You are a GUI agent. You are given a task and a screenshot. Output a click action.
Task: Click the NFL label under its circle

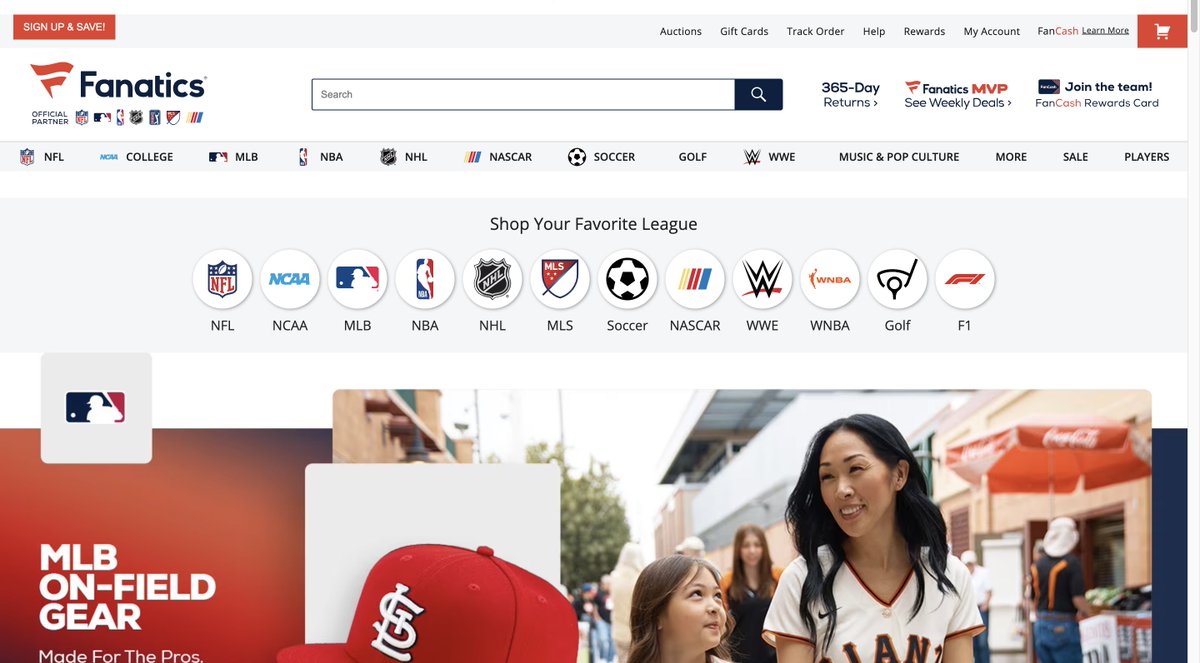pyautogui.click(x=222, y=325)
